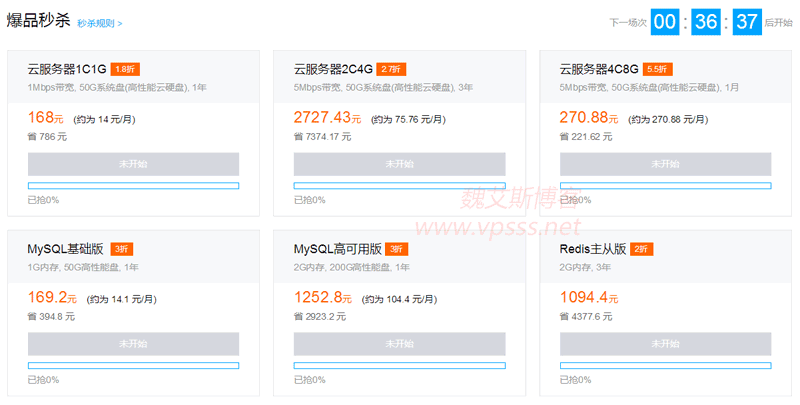
Task: Click the 2折 badge beside Redis主从版
Action: pyautogui.click(x=642, y=249)
